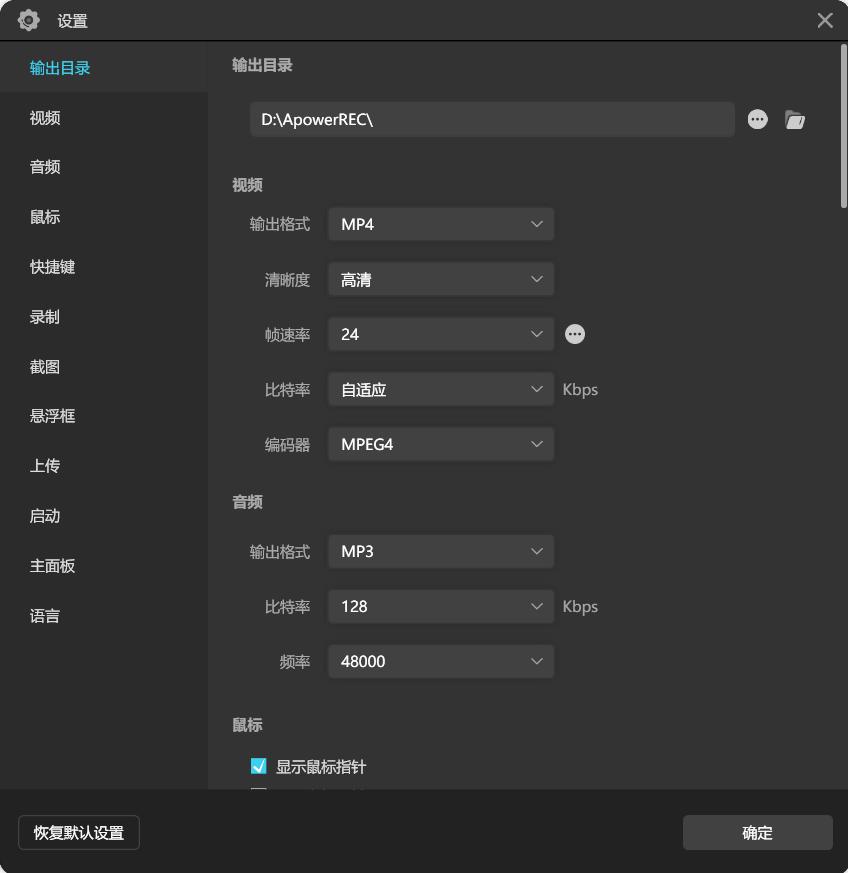The width and height of the screenshot is (848, 873).
Task: Select 输出目录 in the sidebar
Action: [104, 68]
